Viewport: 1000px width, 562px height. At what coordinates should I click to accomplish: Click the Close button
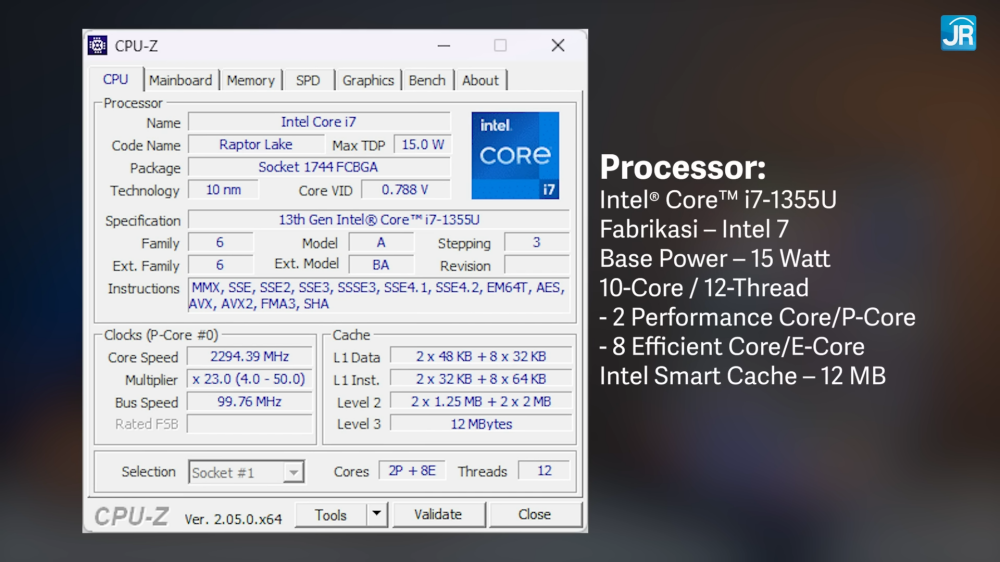[x=534, y=514]
